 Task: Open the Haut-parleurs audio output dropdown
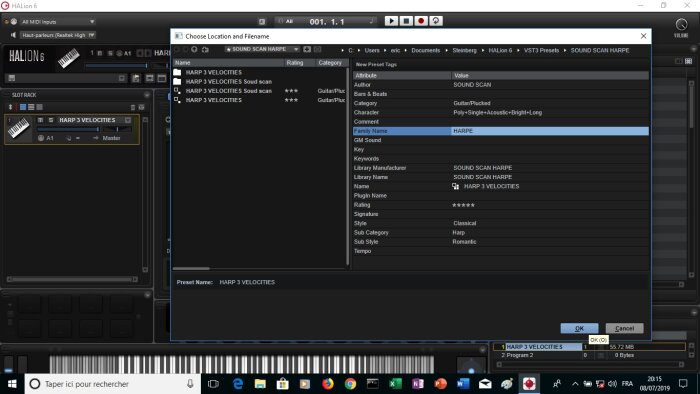pos(57,35)
